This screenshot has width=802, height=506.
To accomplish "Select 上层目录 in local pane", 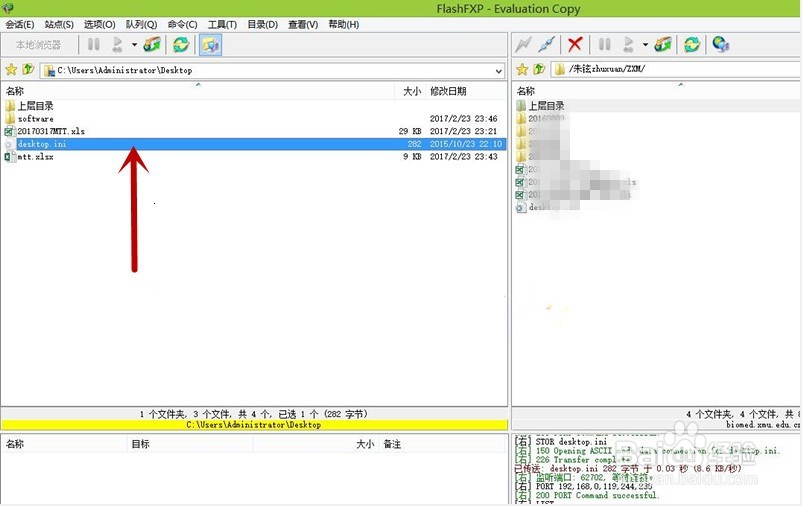I will (x=35, y=106).
